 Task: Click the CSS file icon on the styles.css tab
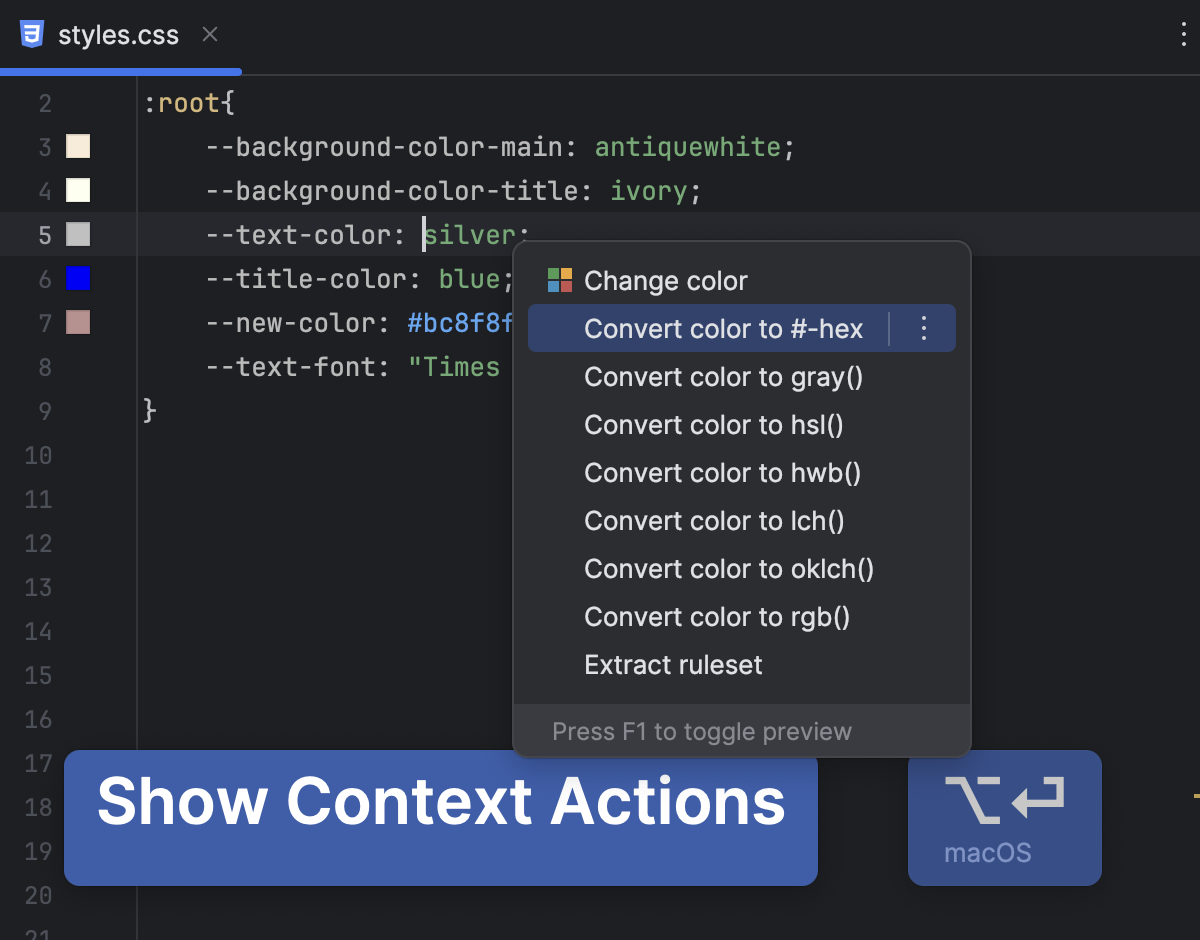[x=33, y=33]
